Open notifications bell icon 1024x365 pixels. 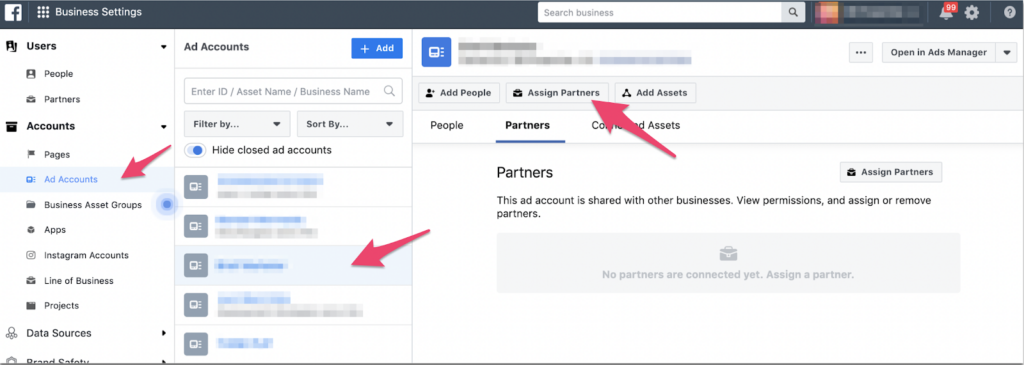click(x=946, y=12)
